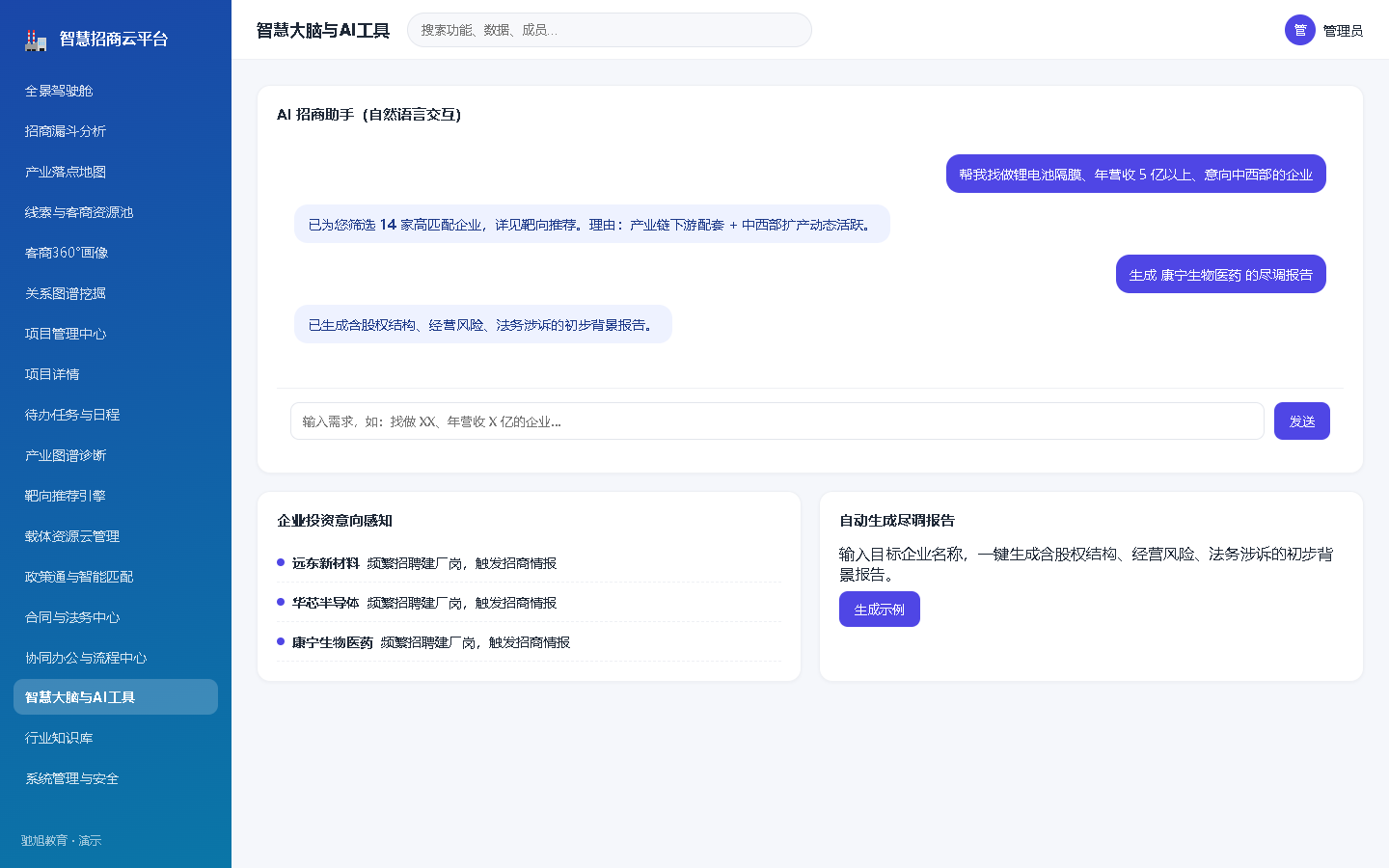Click the factory logo icon in sidebar header
Screen dimensions: 1389x868
[36, 40]
